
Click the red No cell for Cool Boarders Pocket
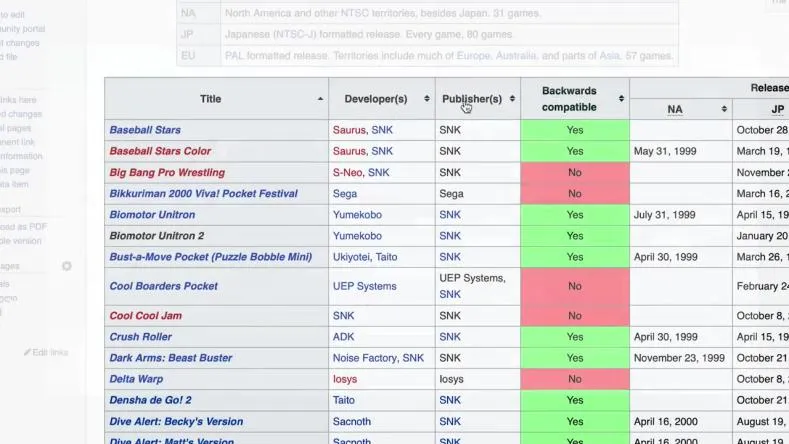coord(574,286)
